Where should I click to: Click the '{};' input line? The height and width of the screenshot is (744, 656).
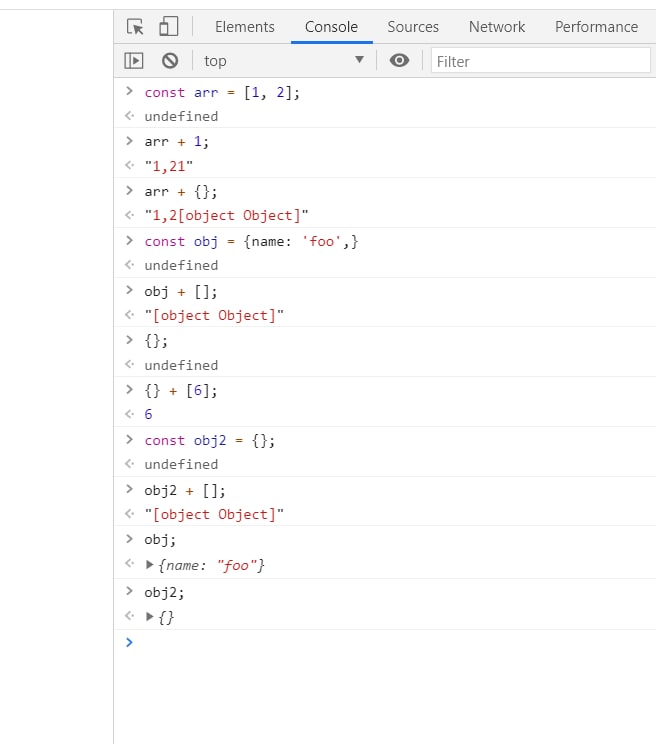click(156, 341)
